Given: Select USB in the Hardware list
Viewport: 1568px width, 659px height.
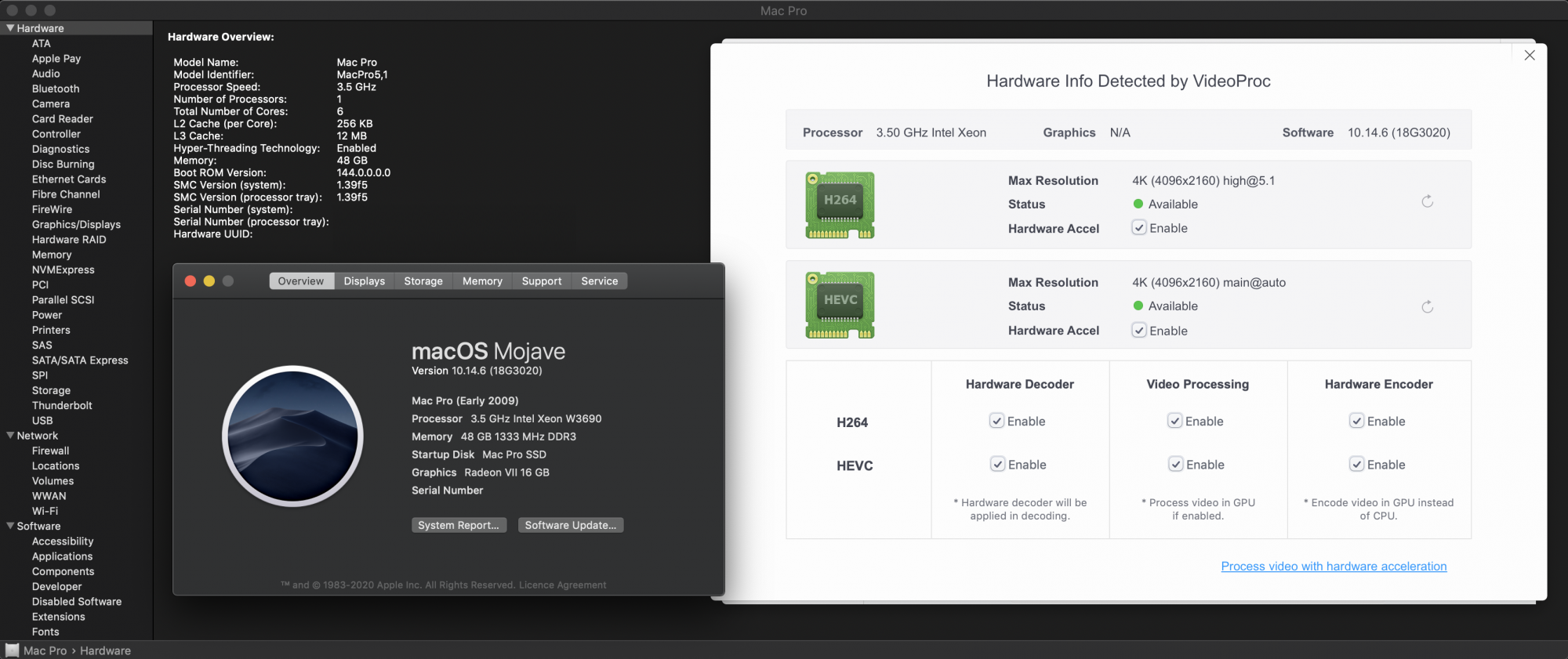Looking at the screenshot, I should (x=42, y=420).
